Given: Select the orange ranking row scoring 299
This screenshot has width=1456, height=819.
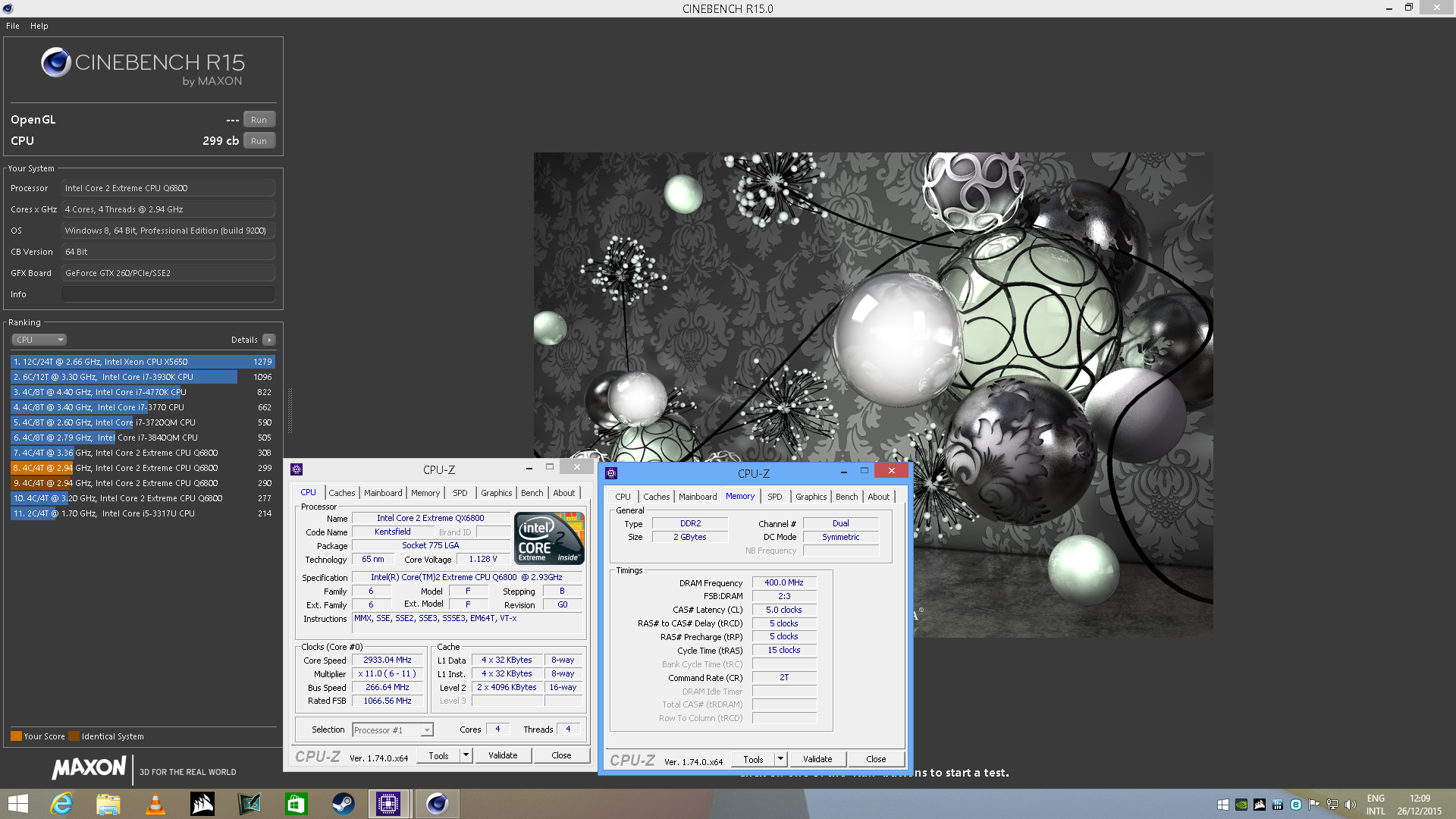Looking at the screenshot, I should (x=143, y=468).
